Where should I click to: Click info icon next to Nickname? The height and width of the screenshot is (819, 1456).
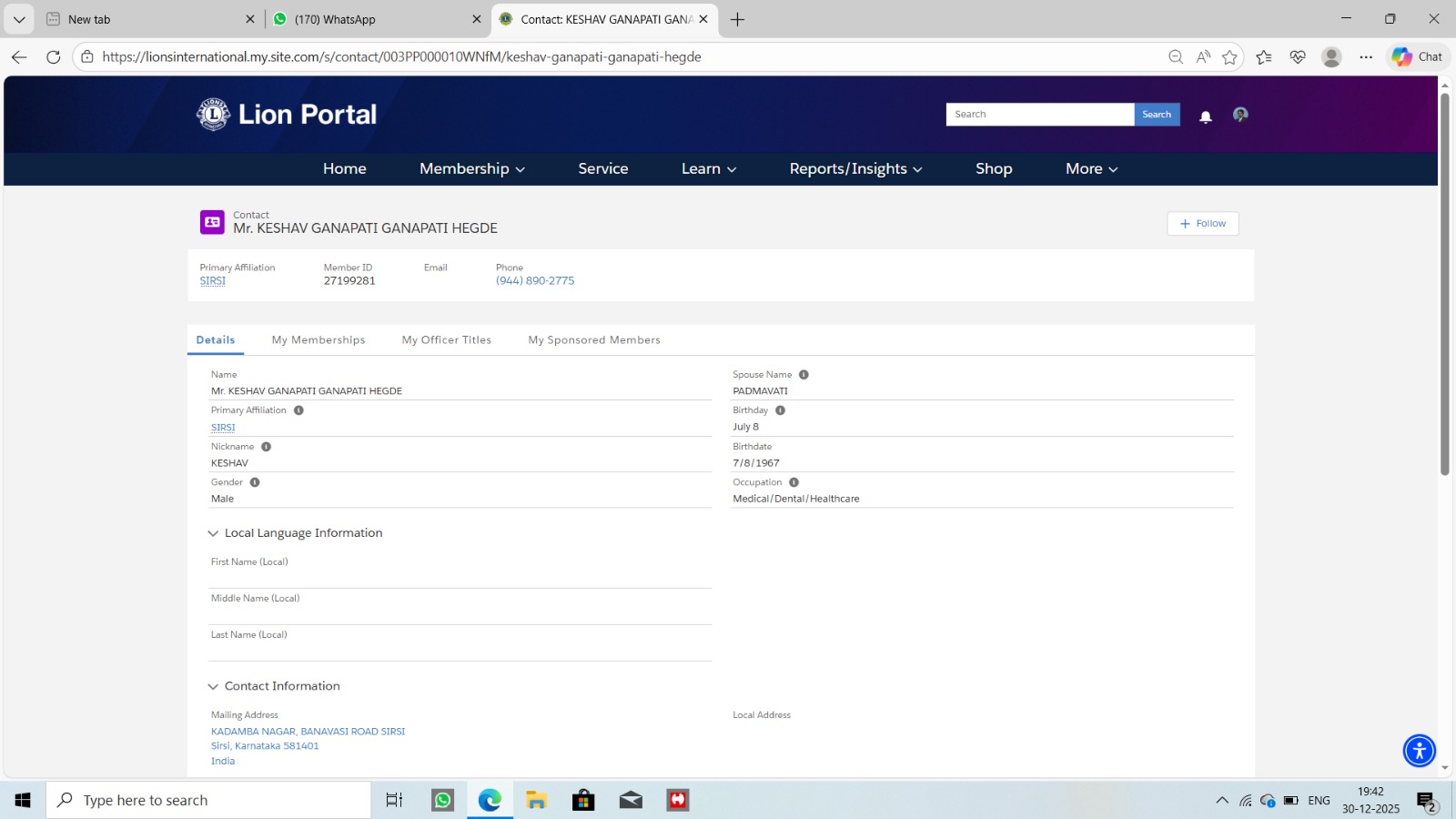point(267,447)
